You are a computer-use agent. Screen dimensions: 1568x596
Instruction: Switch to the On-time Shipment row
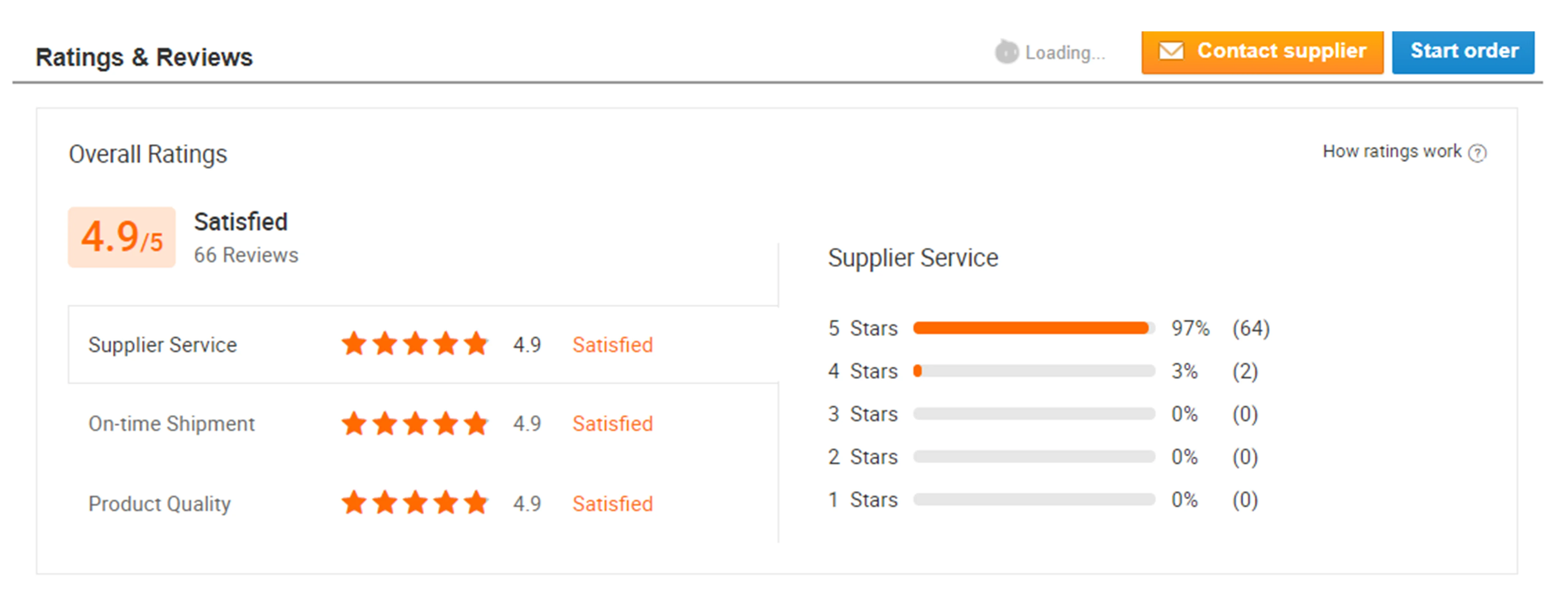tap(172, 423)
